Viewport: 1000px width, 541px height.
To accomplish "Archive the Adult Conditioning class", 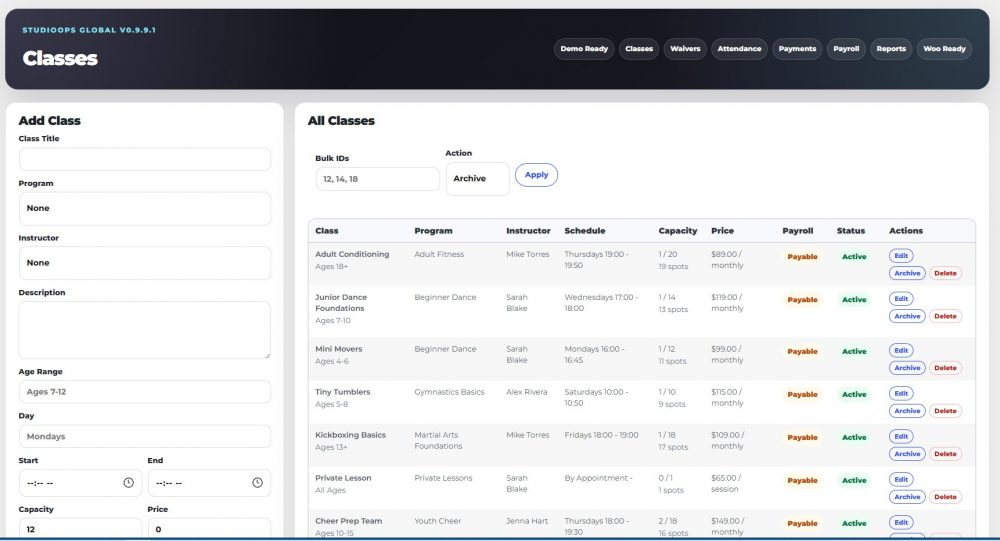I will tap(907, 273).
